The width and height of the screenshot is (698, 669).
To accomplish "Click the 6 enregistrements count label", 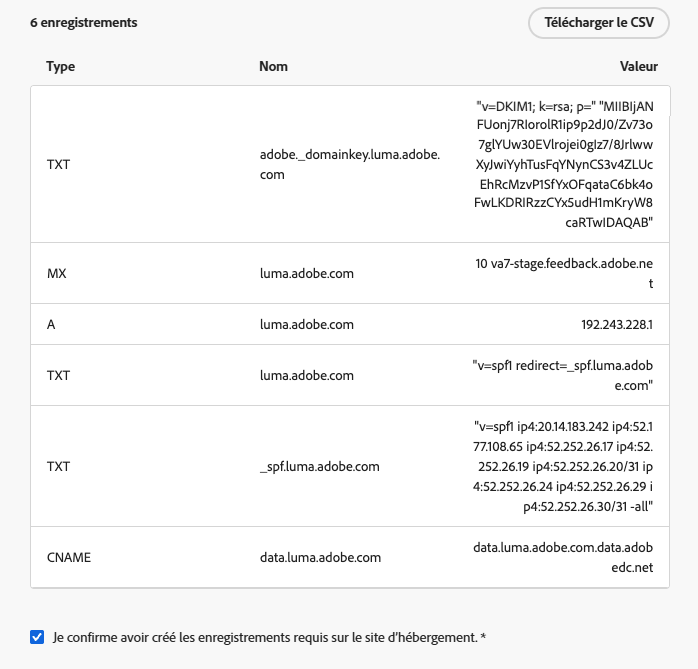I will tap(84, 23).
